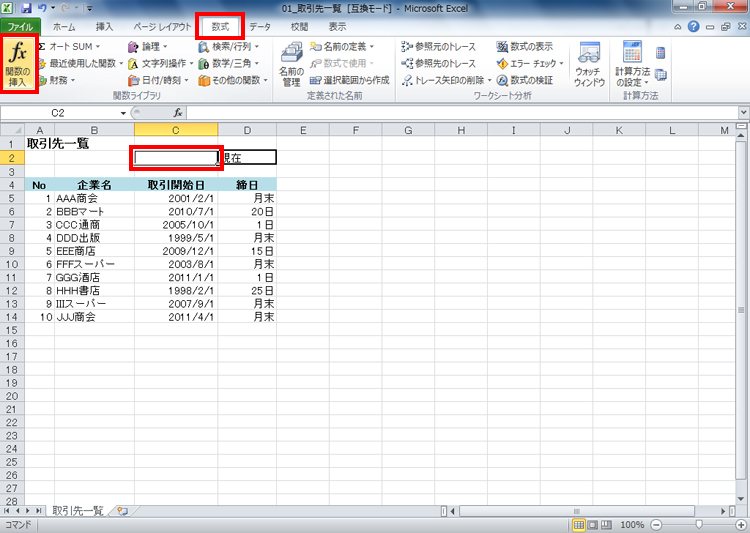Click Create from Selection (選択範囲から作成)
Screen dimensions: 750x533
(x=350, y=80)
